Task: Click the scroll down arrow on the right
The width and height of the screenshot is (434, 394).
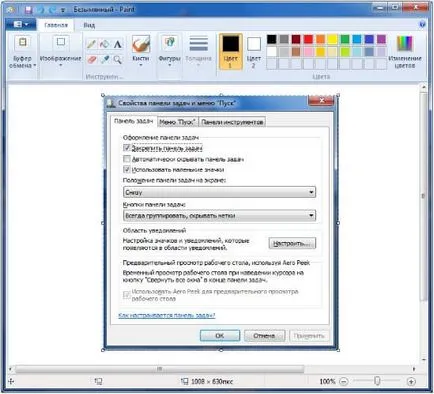Action: (424, 360)
